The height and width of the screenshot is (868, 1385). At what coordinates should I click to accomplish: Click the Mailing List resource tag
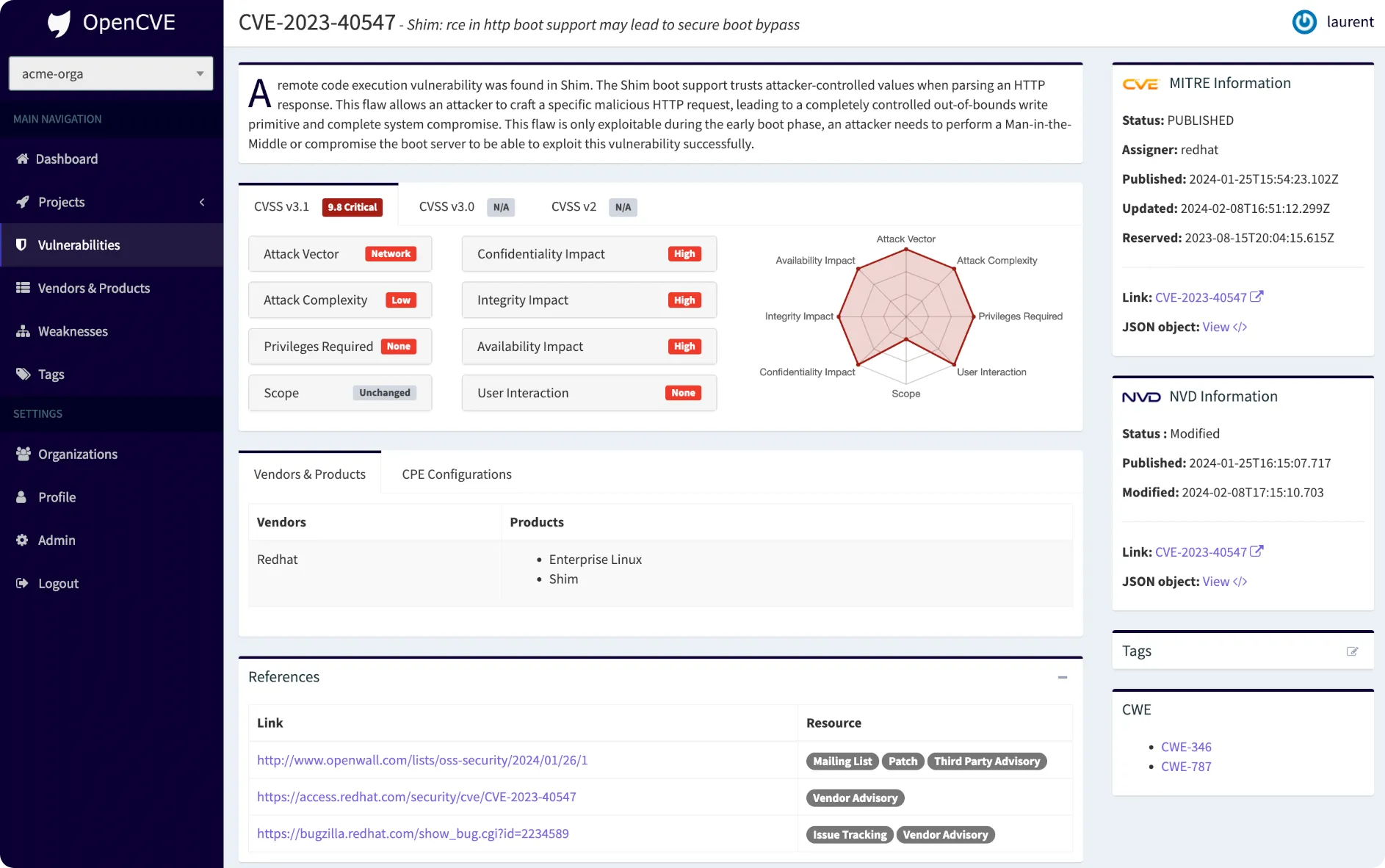pos(842,762)
